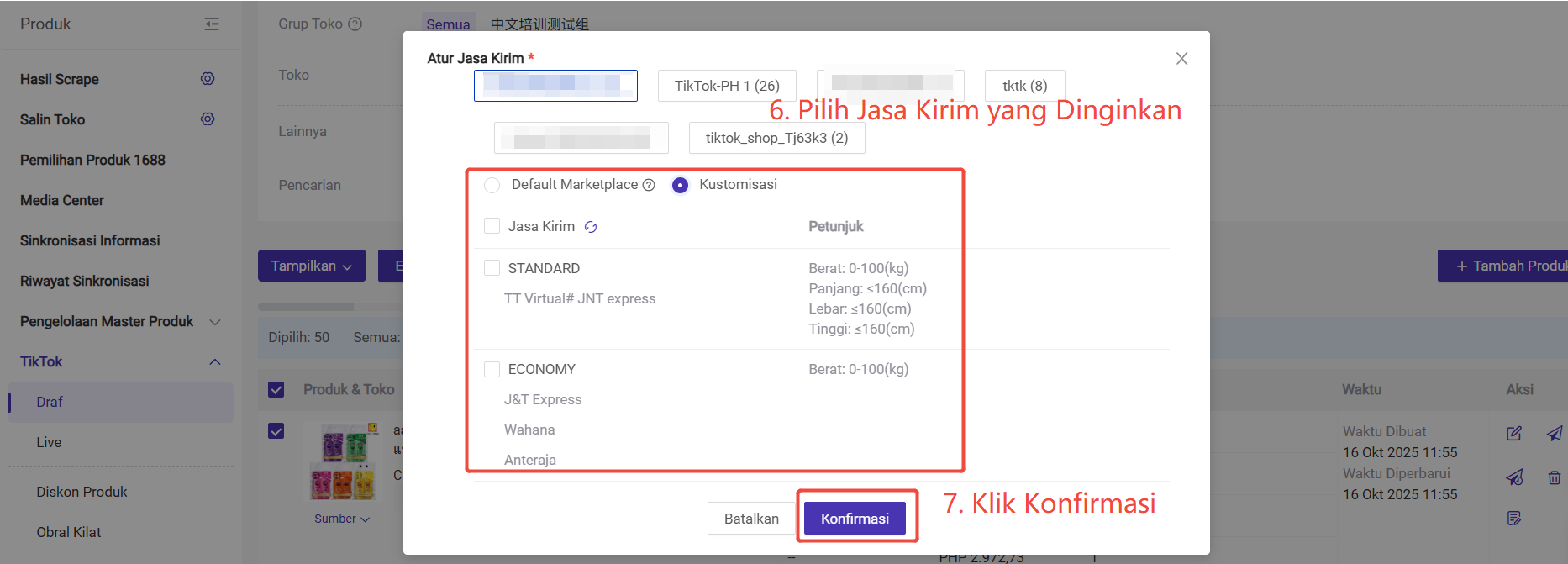
Task: Click the Konfirmasi button
Action: click(x=855, y=519)
